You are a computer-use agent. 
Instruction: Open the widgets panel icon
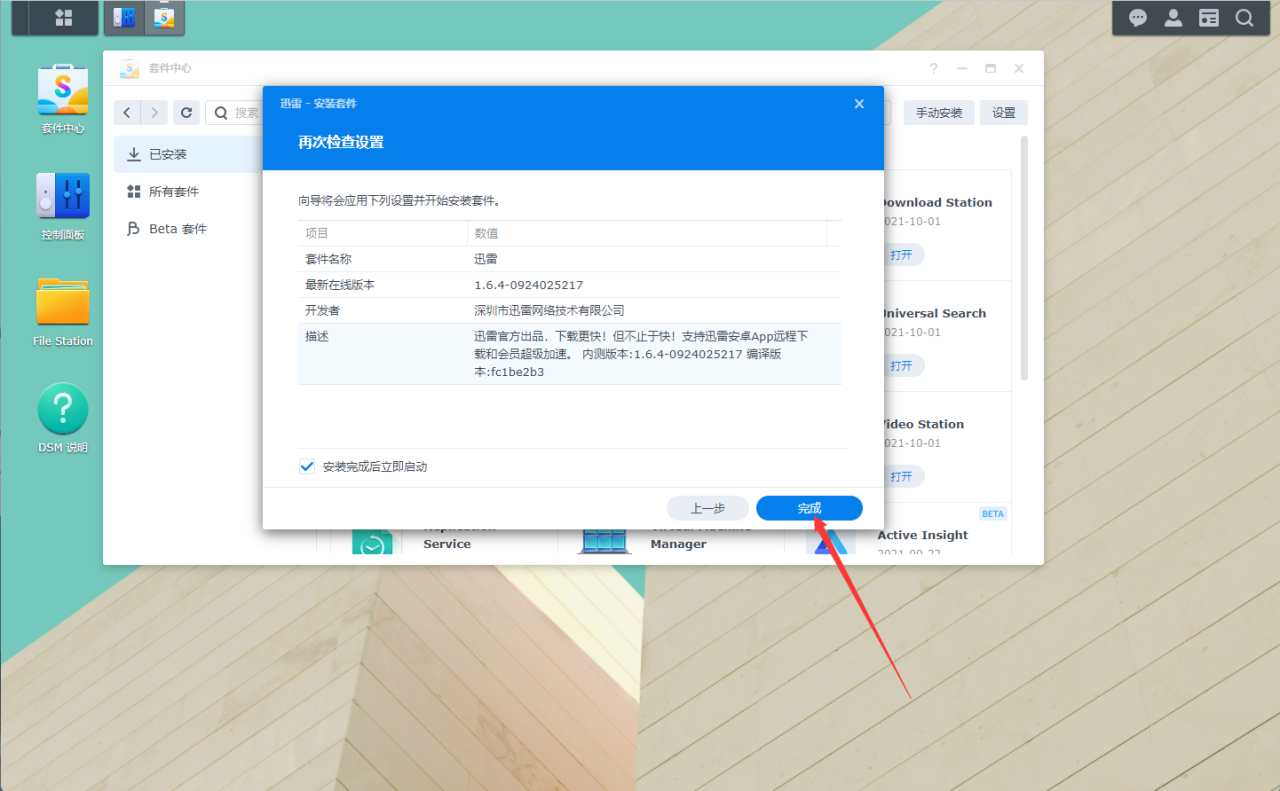click(x=1208, y=17)
